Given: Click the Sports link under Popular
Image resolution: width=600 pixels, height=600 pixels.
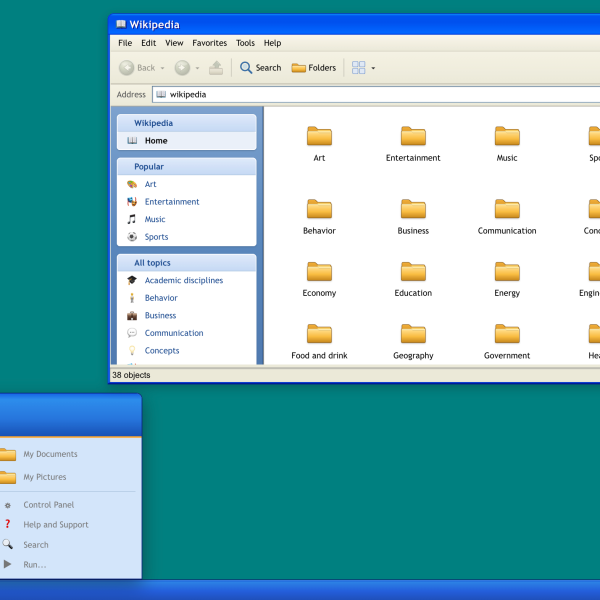Looking at the screenshot, I should click(156, 237).
